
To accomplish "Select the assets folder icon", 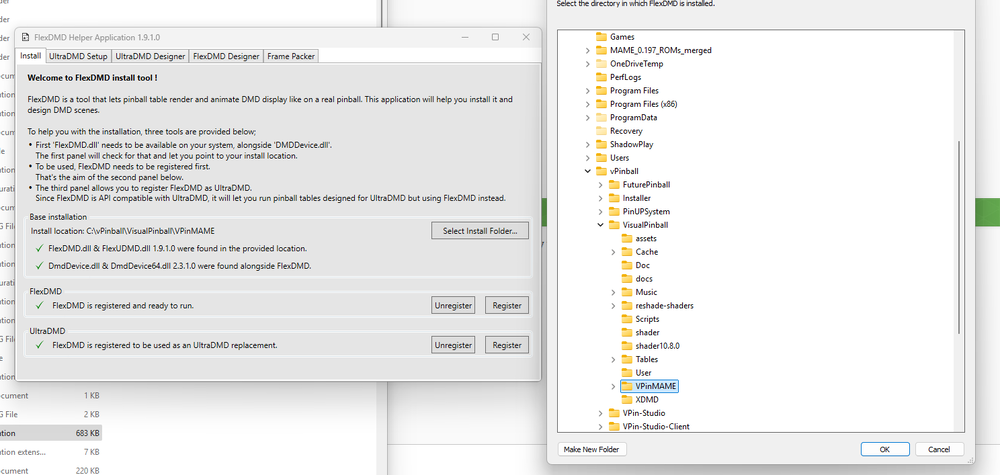I will click(626, 238).
